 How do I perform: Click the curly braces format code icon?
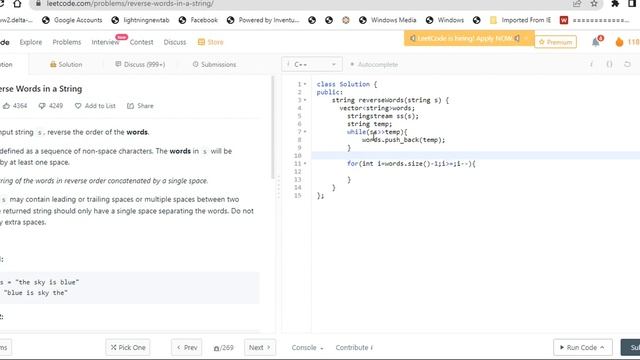(609, 64)
